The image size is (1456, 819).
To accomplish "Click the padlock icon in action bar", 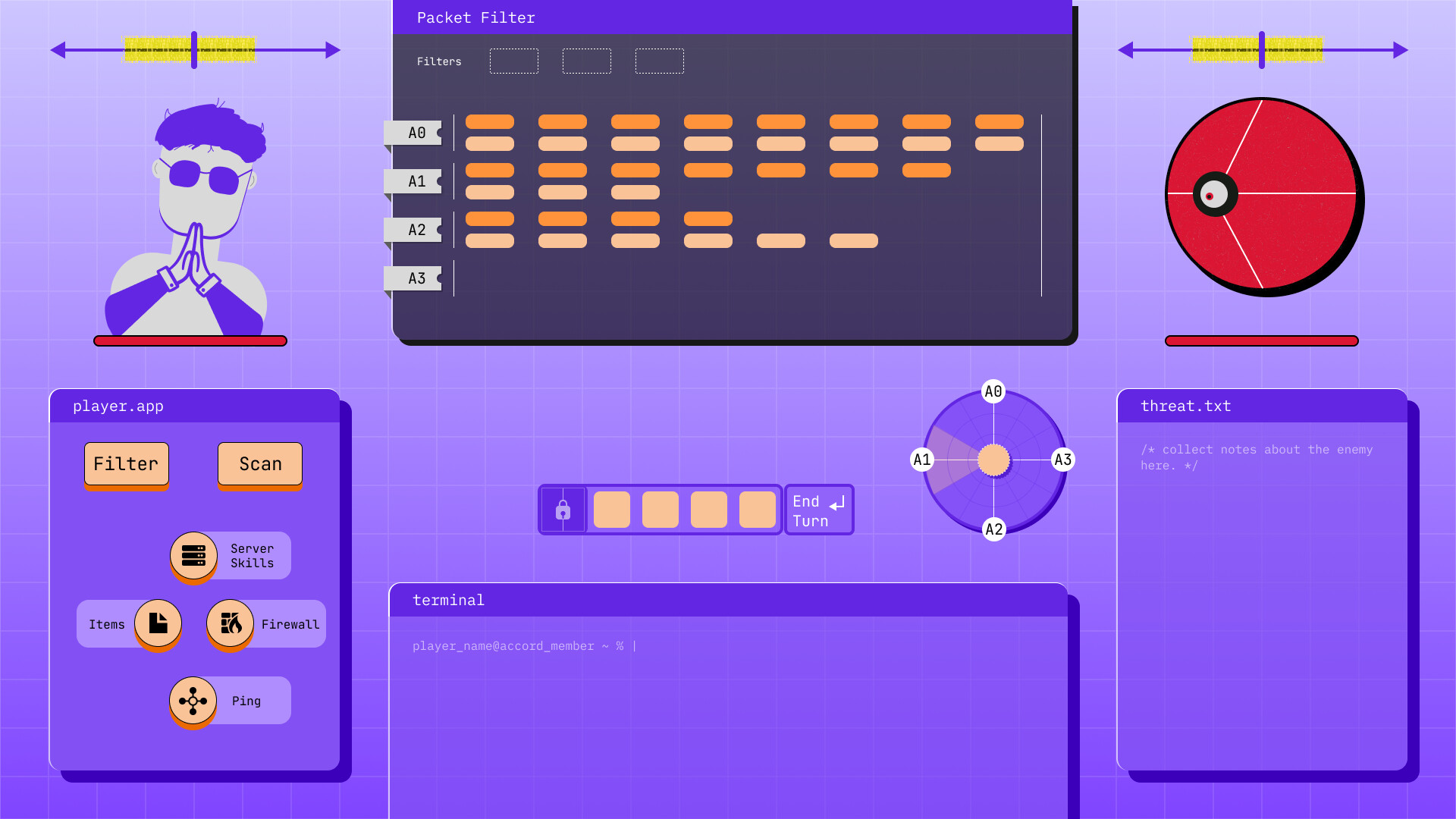I will click(563, 510).
